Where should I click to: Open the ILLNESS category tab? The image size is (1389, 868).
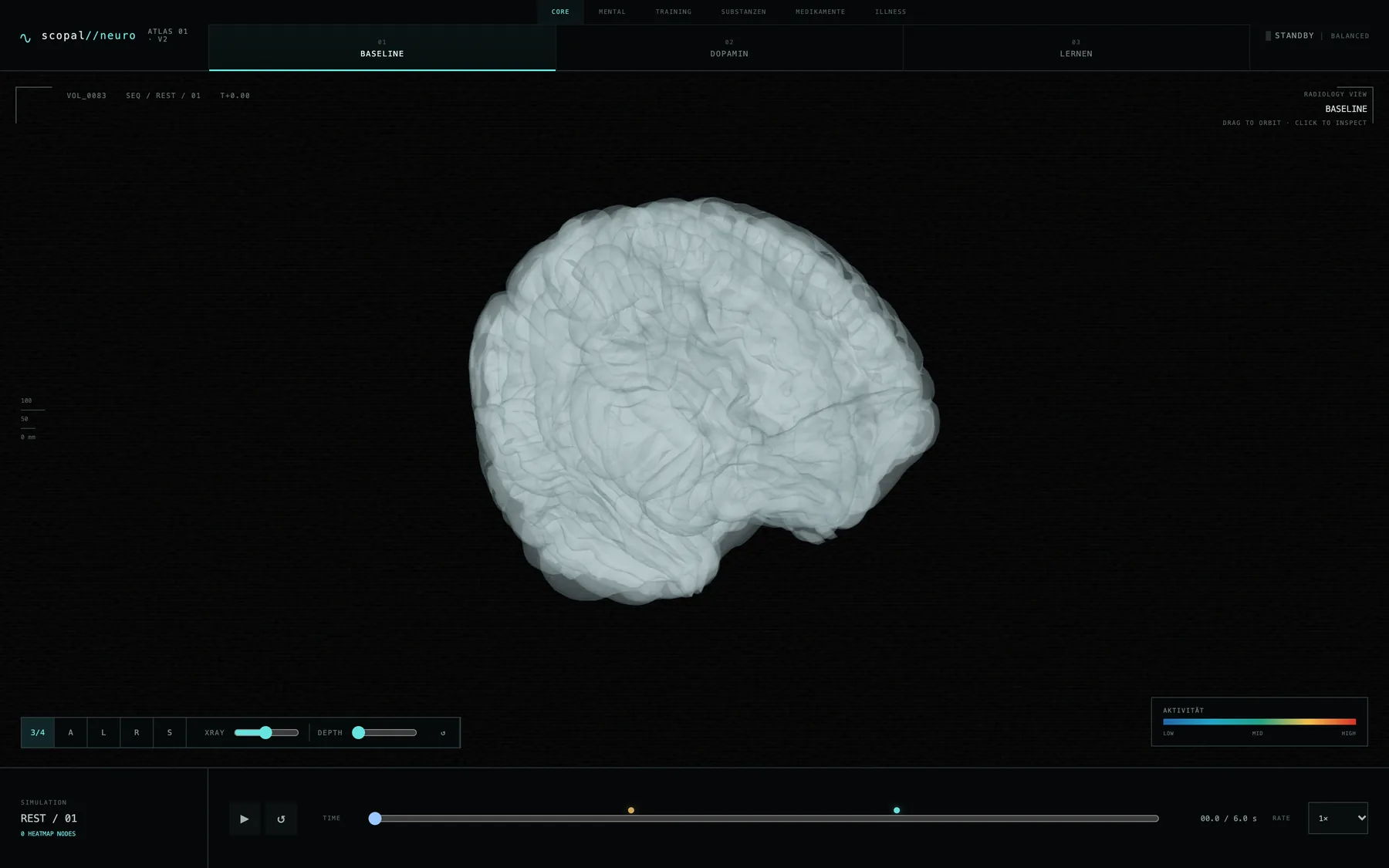point(891,12)
